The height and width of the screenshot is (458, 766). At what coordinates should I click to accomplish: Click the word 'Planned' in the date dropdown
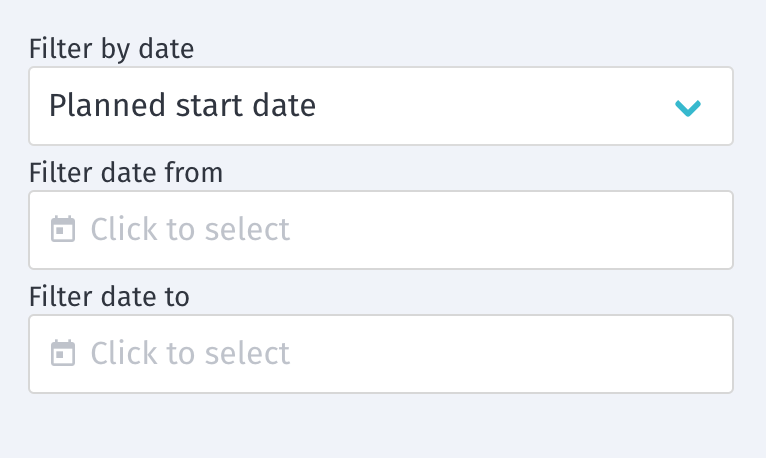tap(98, 105)
